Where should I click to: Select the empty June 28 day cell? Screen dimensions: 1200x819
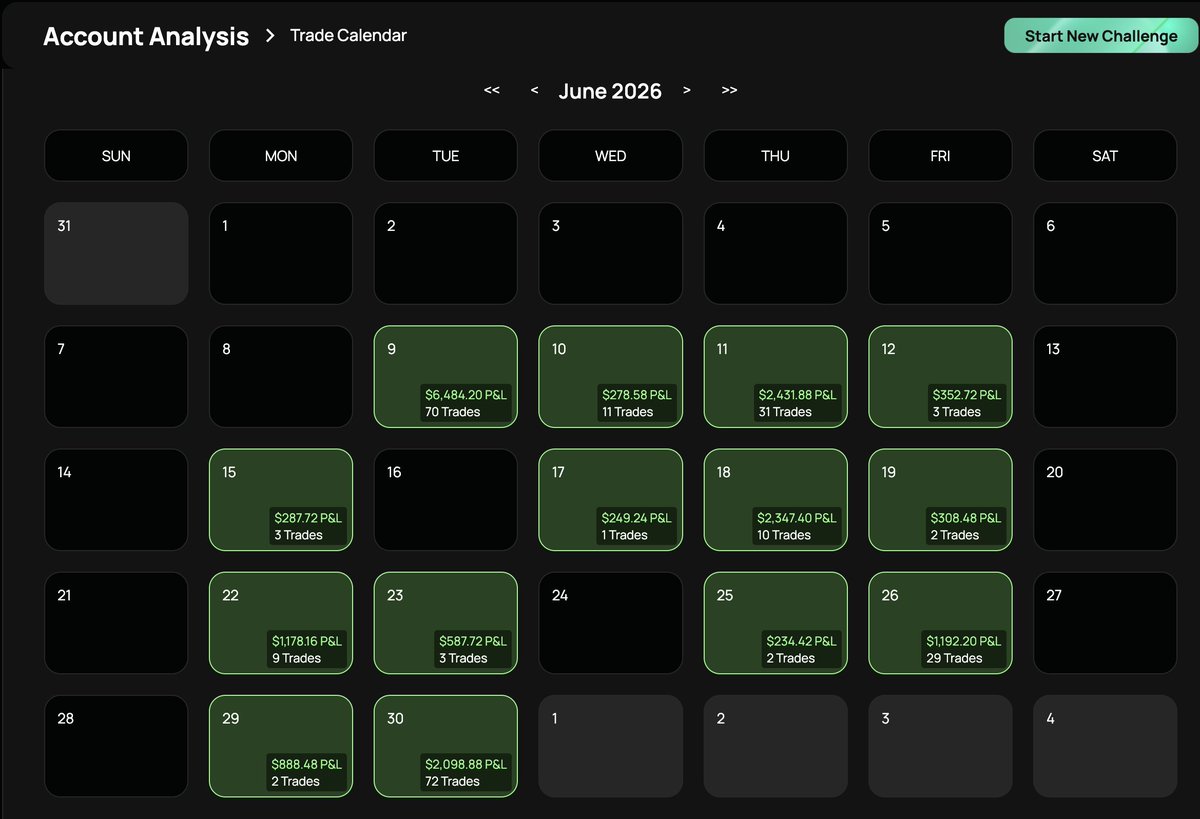tap(116, 746)
